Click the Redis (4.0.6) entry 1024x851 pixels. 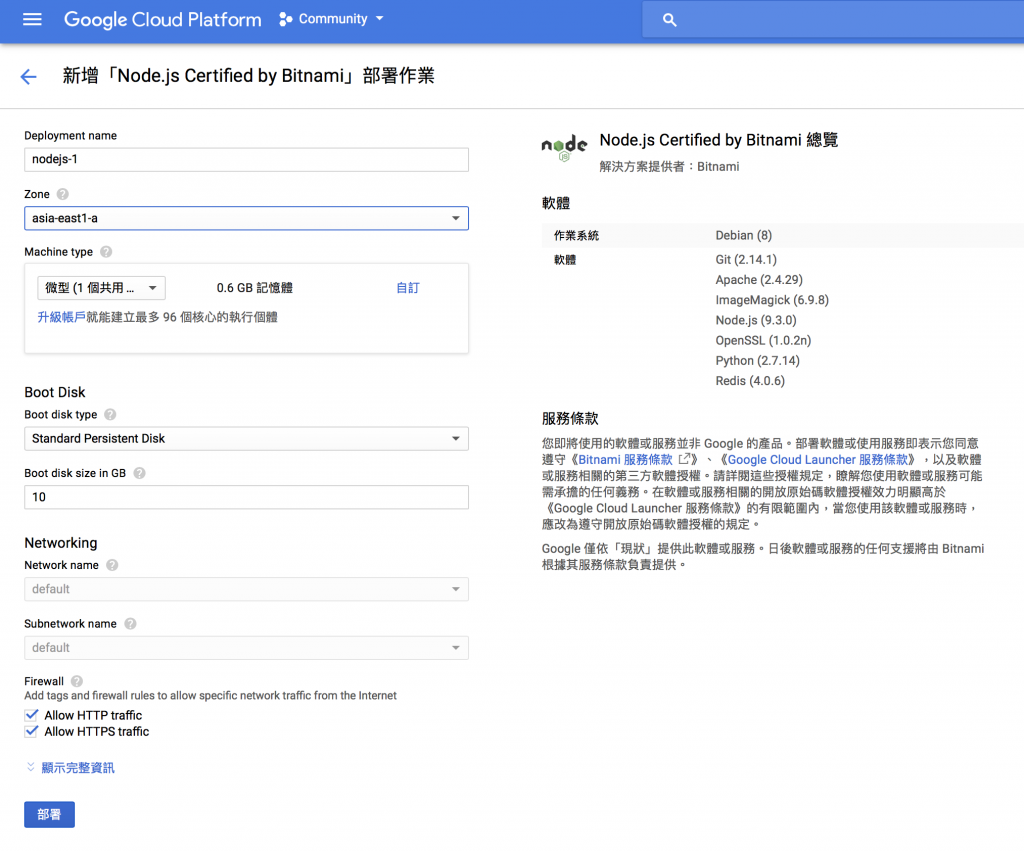click(750, 381)
